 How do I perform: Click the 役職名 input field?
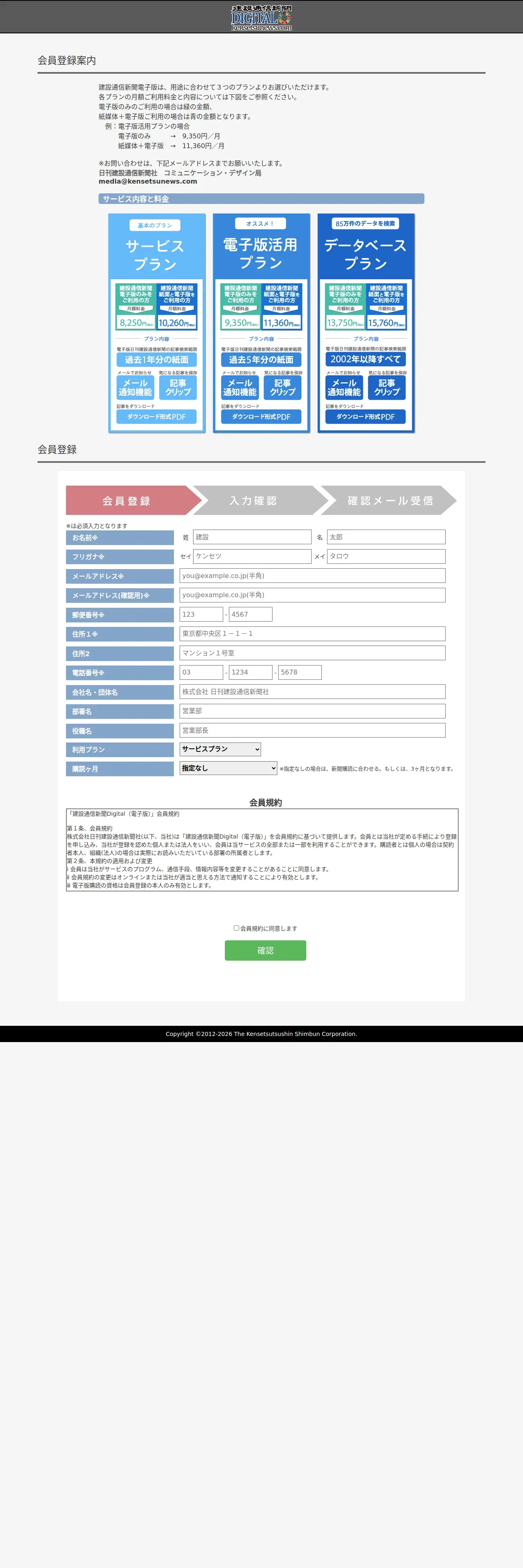coord(312,730)
